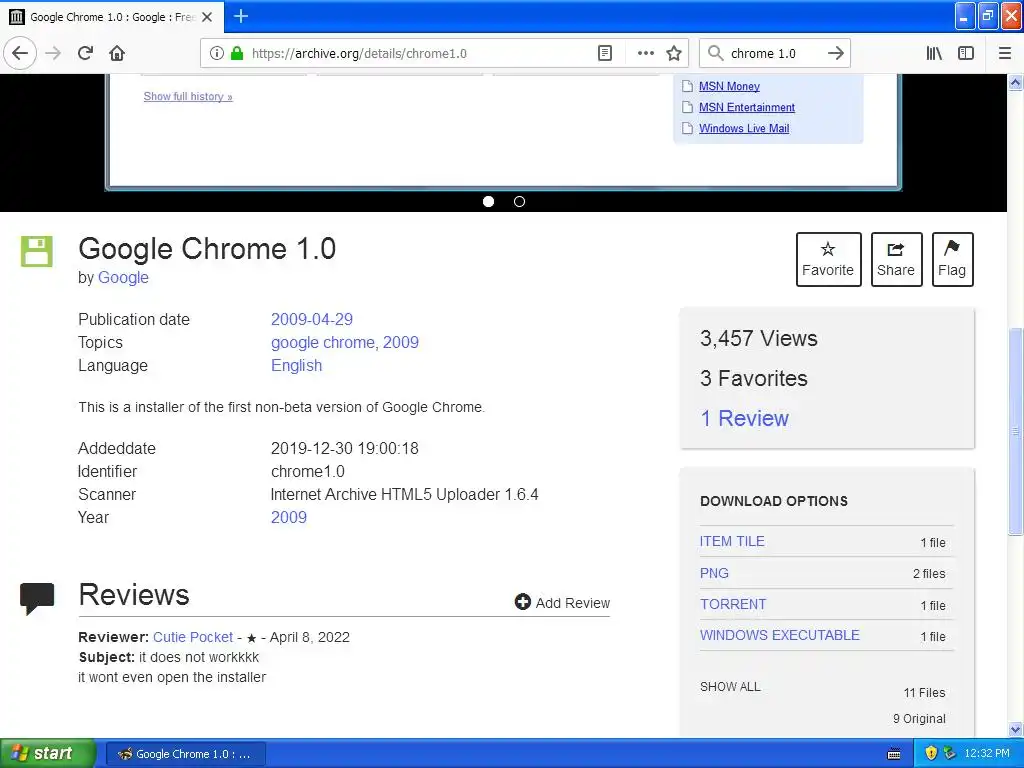This screenshot has width=1024, height=768.
Task: Toggle reader view in the address bar
Action: [x=605, y=54]
